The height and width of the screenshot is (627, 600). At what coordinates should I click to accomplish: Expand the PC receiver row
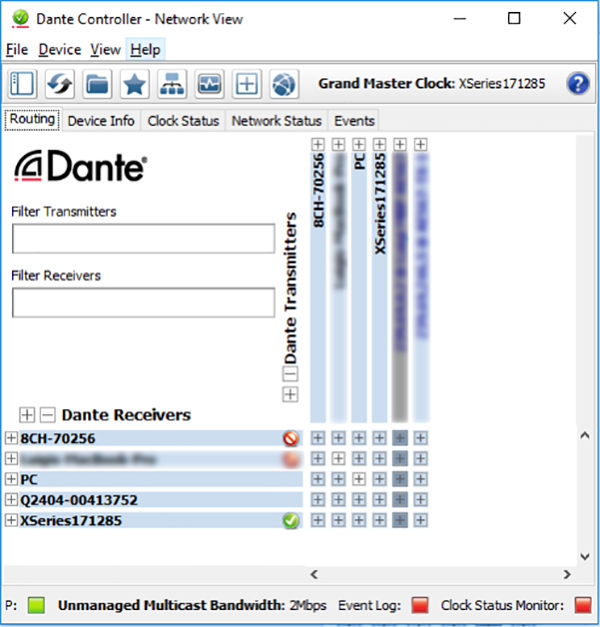coord(11,479)
